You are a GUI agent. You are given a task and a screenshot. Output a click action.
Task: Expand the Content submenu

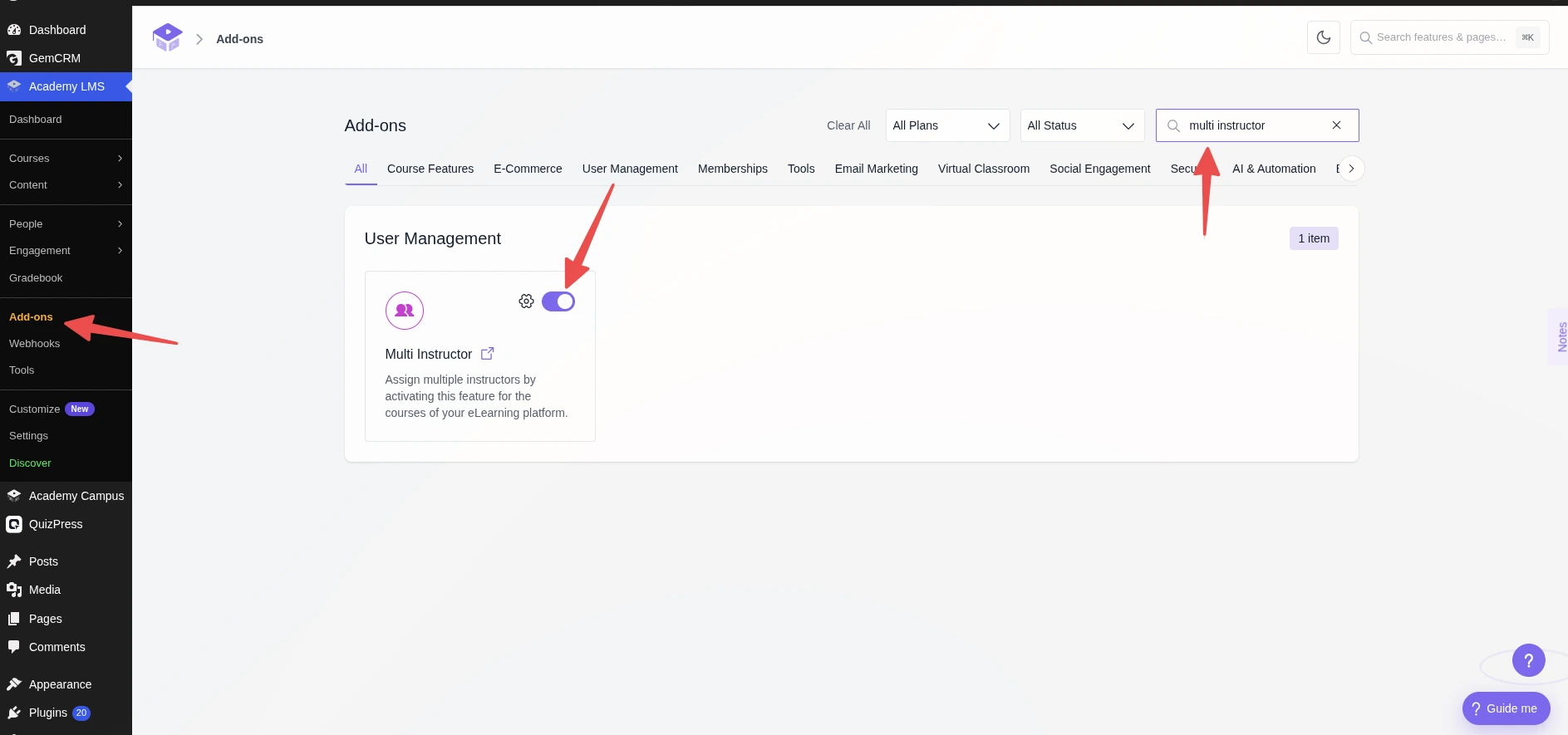tap(66, 185)
